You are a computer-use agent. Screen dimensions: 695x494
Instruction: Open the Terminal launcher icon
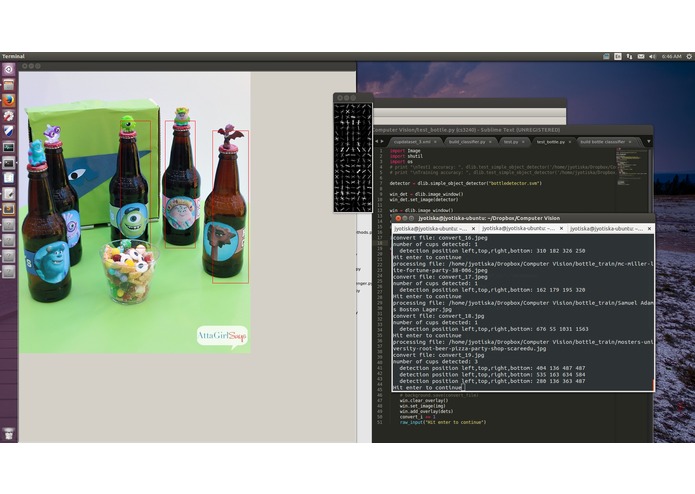coord(8,163)
